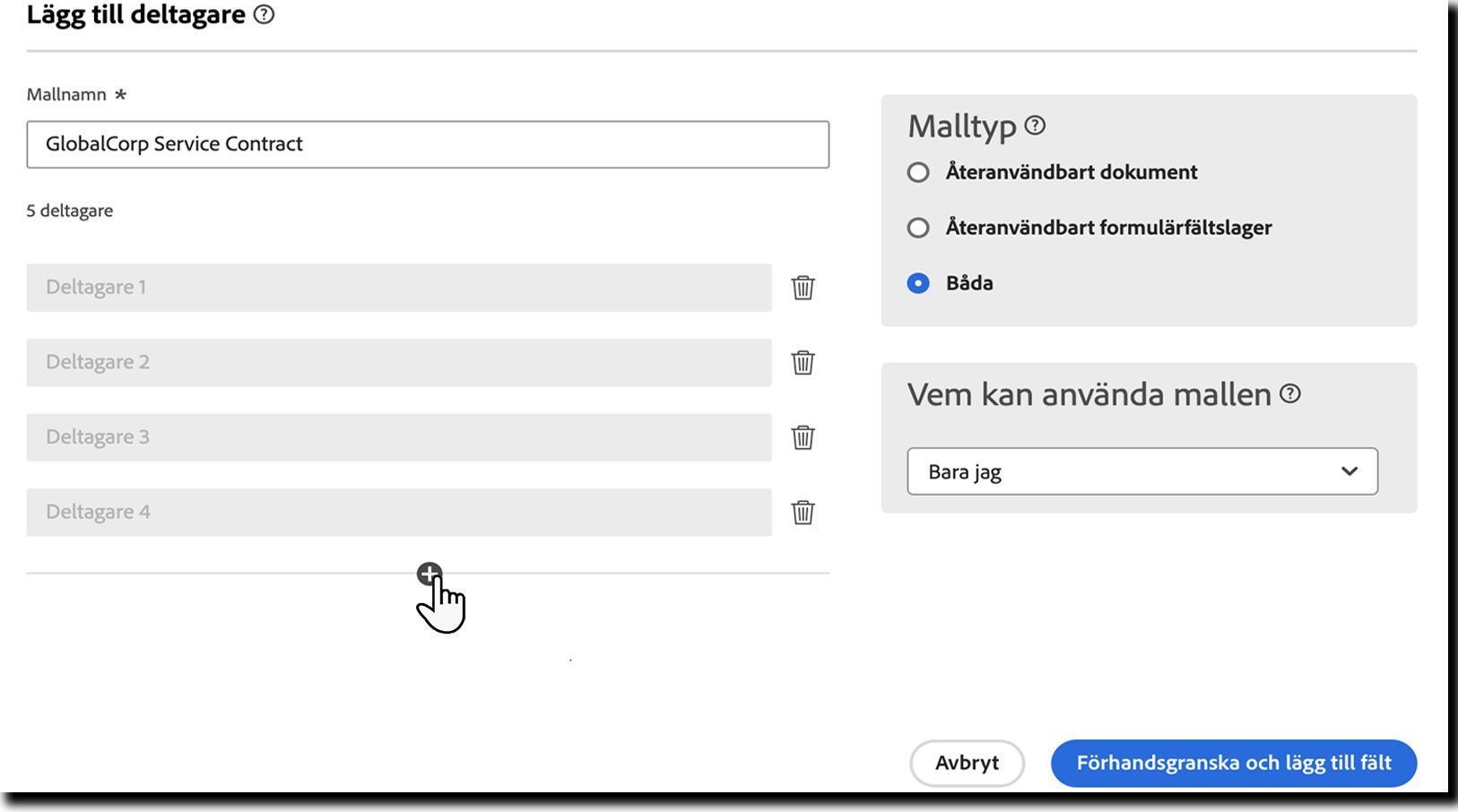Open the help icon beside Malltyp
Screen dimensions: 1458x812
1035,125
